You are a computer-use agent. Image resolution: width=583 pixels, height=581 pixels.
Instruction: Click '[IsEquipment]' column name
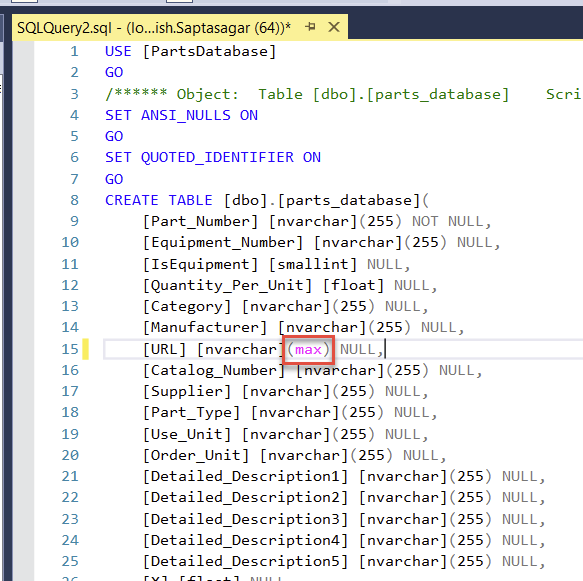(x=200, y=264)
